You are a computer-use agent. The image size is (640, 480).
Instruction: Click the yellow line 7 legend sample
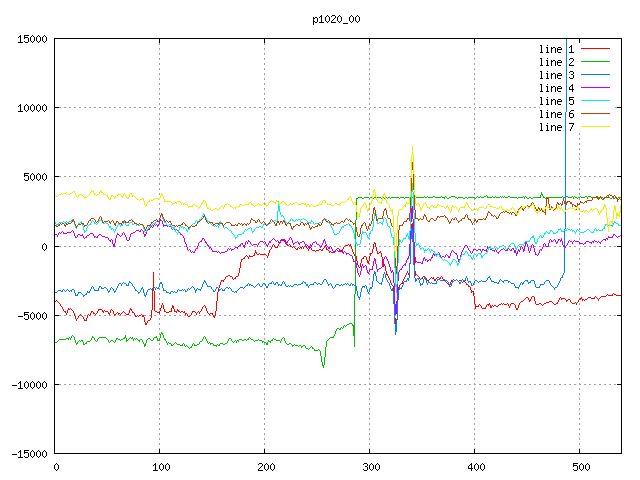[596, 127]
